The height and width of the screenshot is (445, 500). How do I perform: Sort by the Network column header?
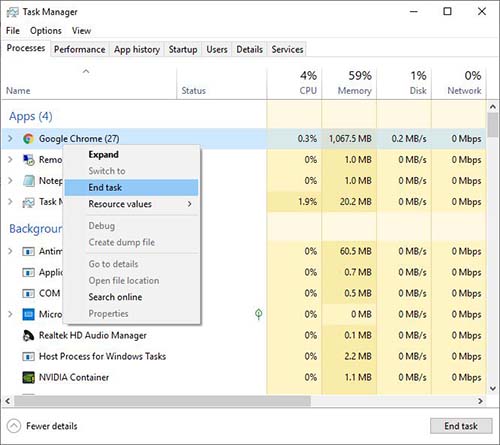point(459,83)
